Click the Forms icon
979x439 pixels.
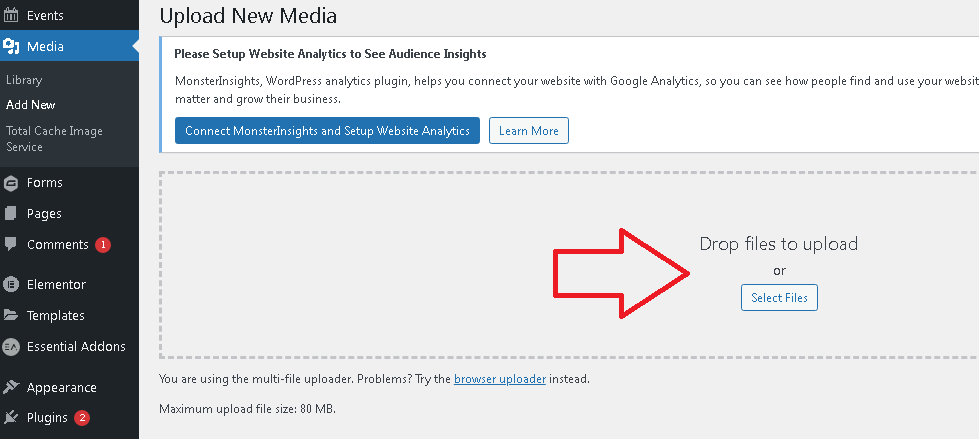point(11,183)
